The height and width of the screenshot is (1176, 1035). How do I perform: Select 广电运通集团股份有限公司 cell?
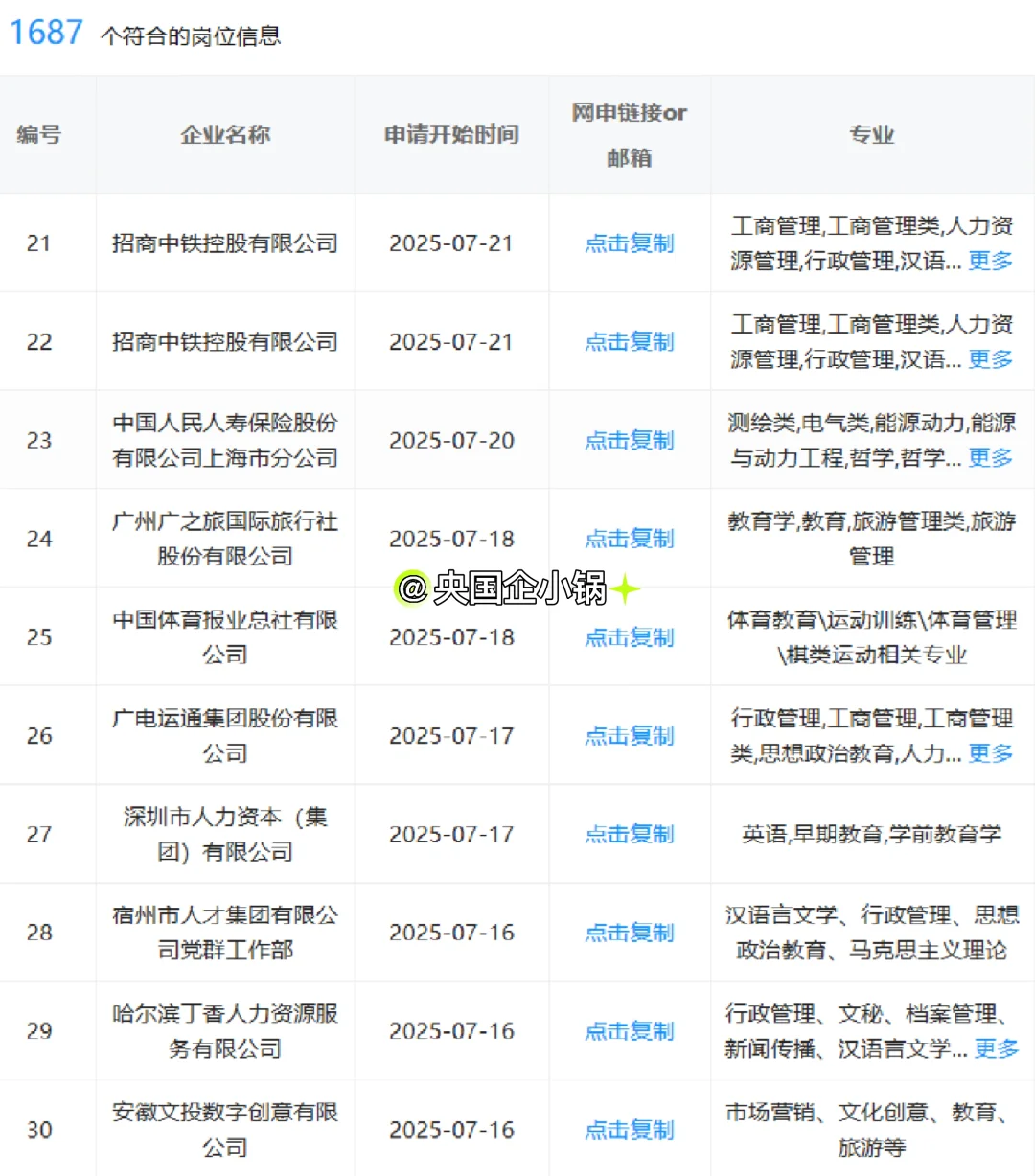coord(225,736)
